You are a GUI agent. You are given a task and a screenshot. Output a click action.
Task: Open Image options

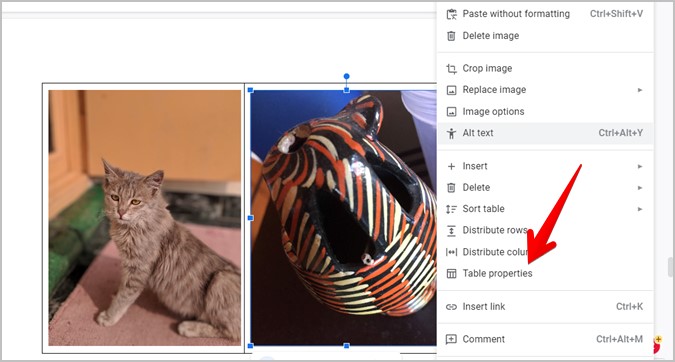click(x=545, y=111)
